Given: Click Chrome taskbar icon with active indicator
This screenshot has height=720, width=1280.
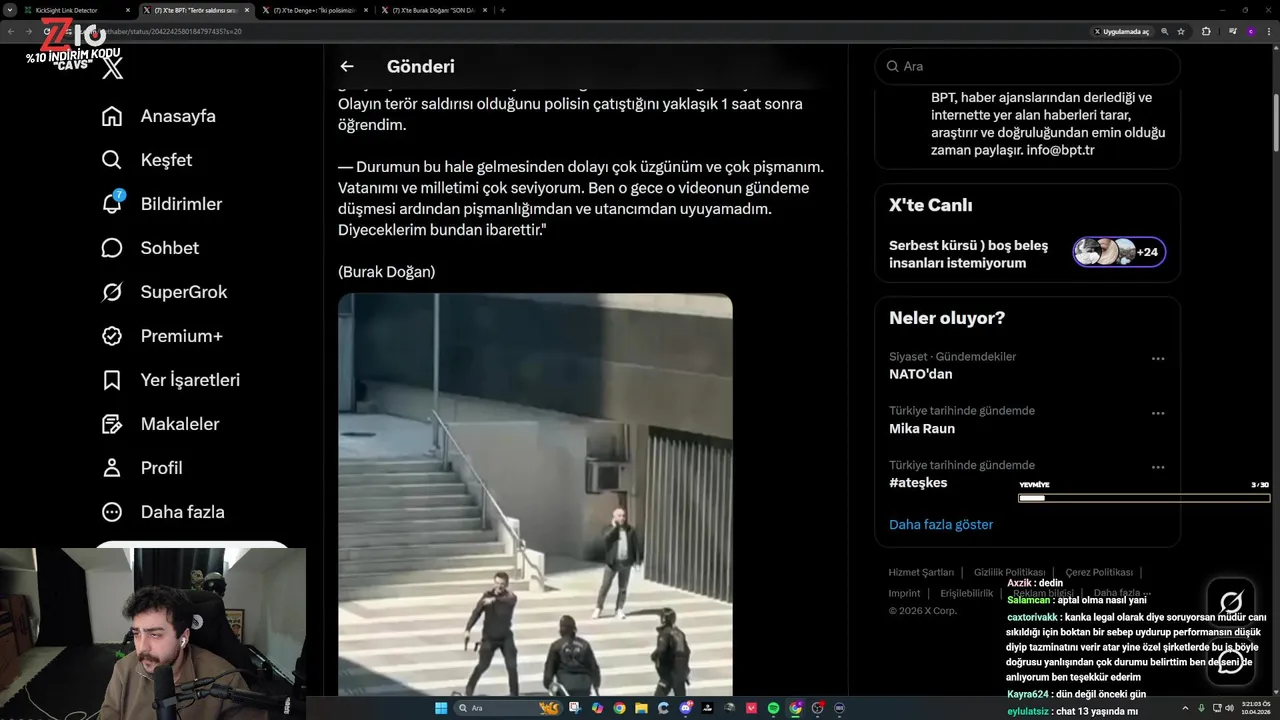Looking at the screenshot, I should (x=795, y=708).
